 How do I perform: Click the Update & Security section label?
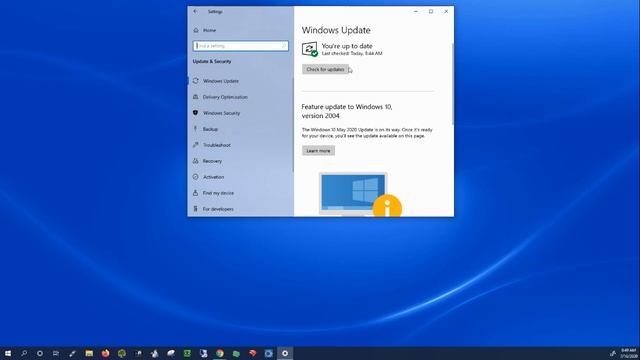(x=212, y=61)
